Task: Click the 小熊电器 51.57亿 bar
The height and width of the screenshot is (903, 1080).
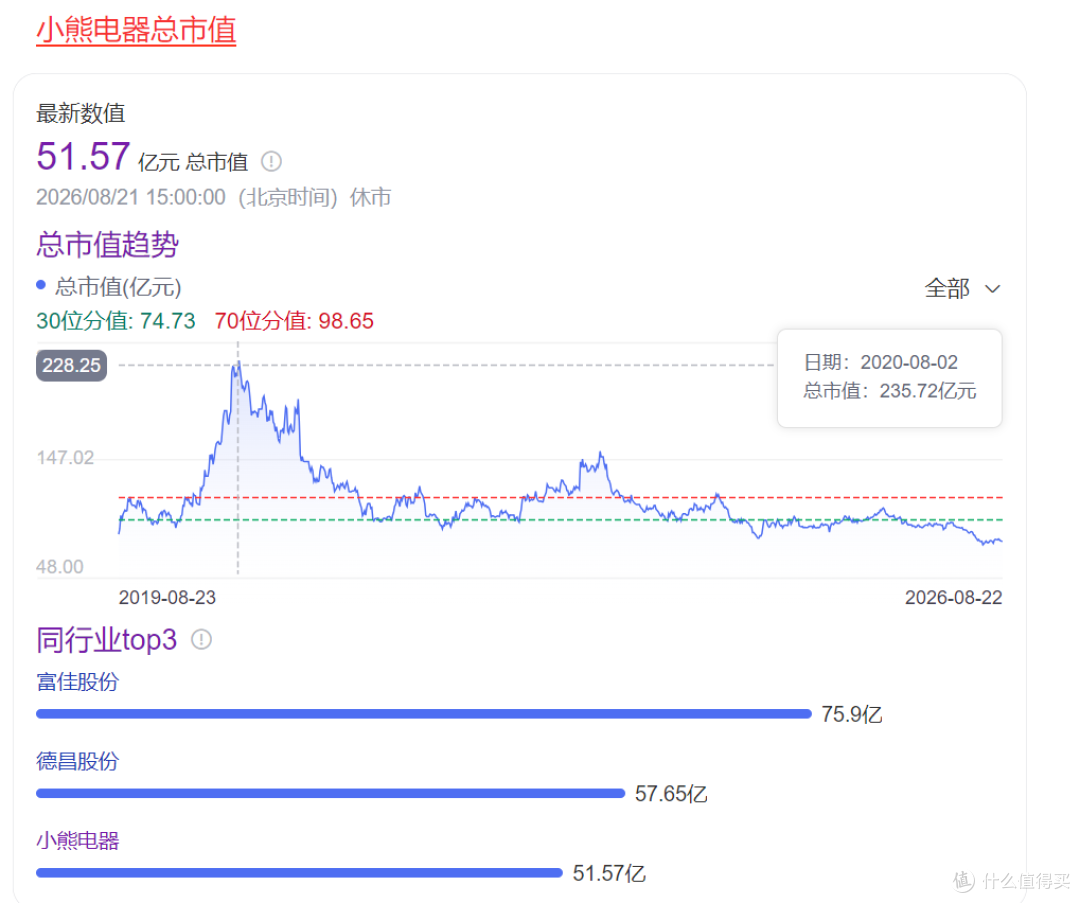Action: pos(300,873)
